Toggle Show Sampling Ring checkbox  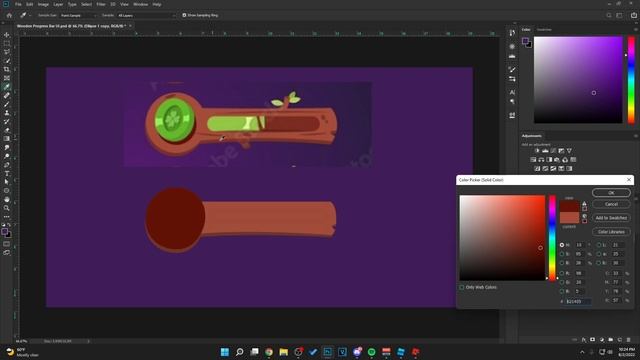pos(184,15)
